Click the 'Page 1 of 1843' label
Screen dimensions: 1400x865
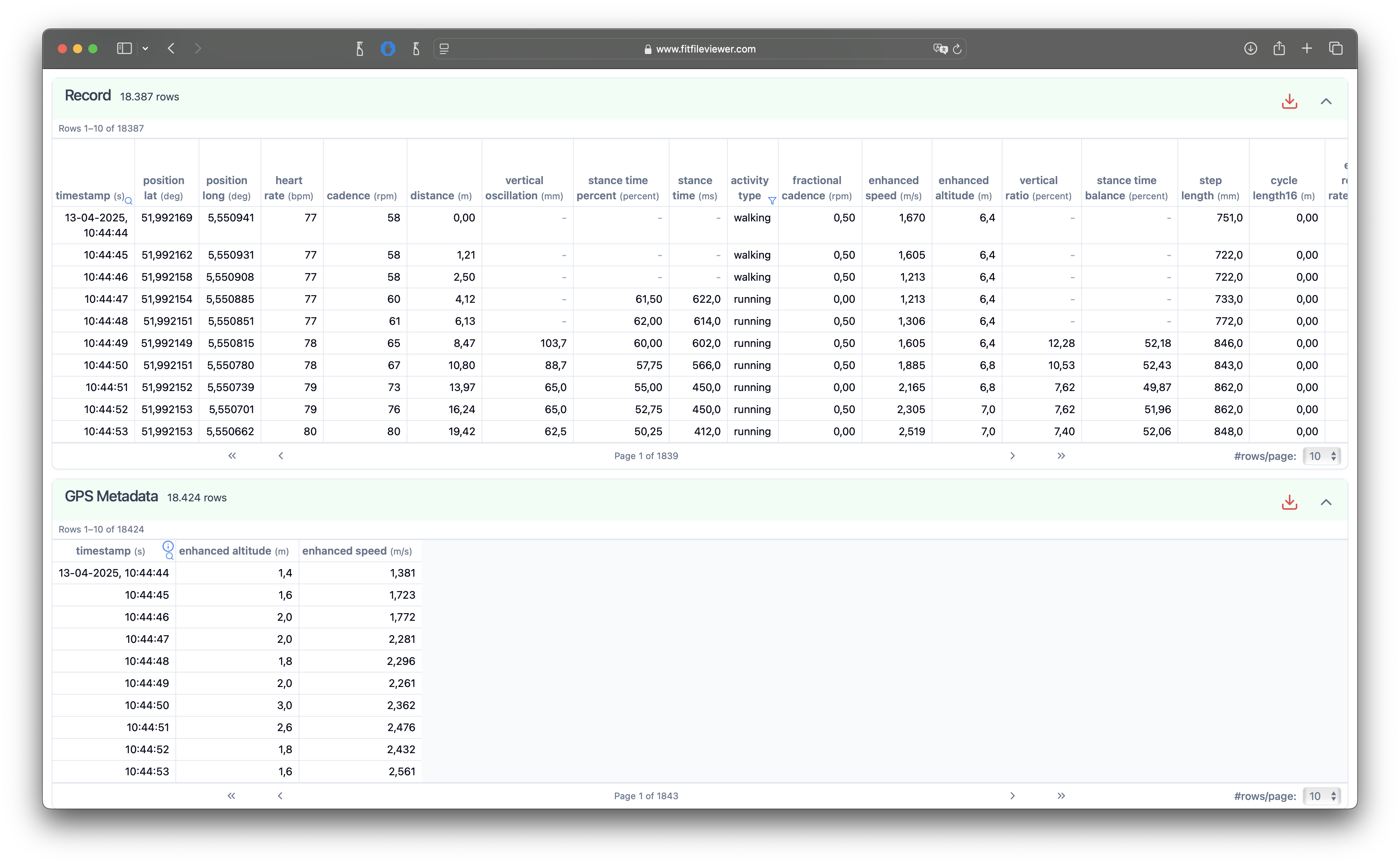click(x=646, y=796)
